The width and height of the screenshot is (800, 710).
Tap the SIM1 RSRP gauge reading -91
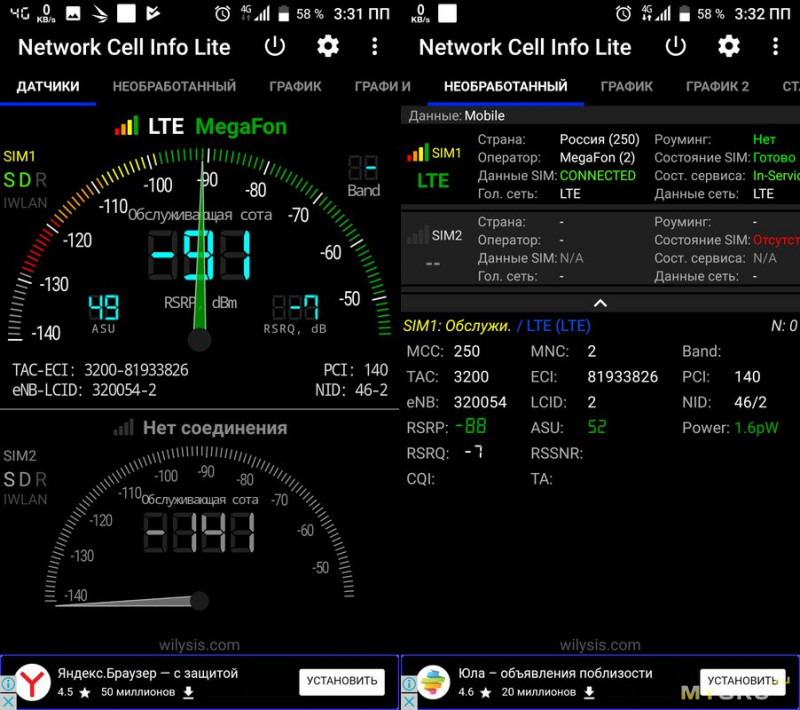tap(200, 255)
